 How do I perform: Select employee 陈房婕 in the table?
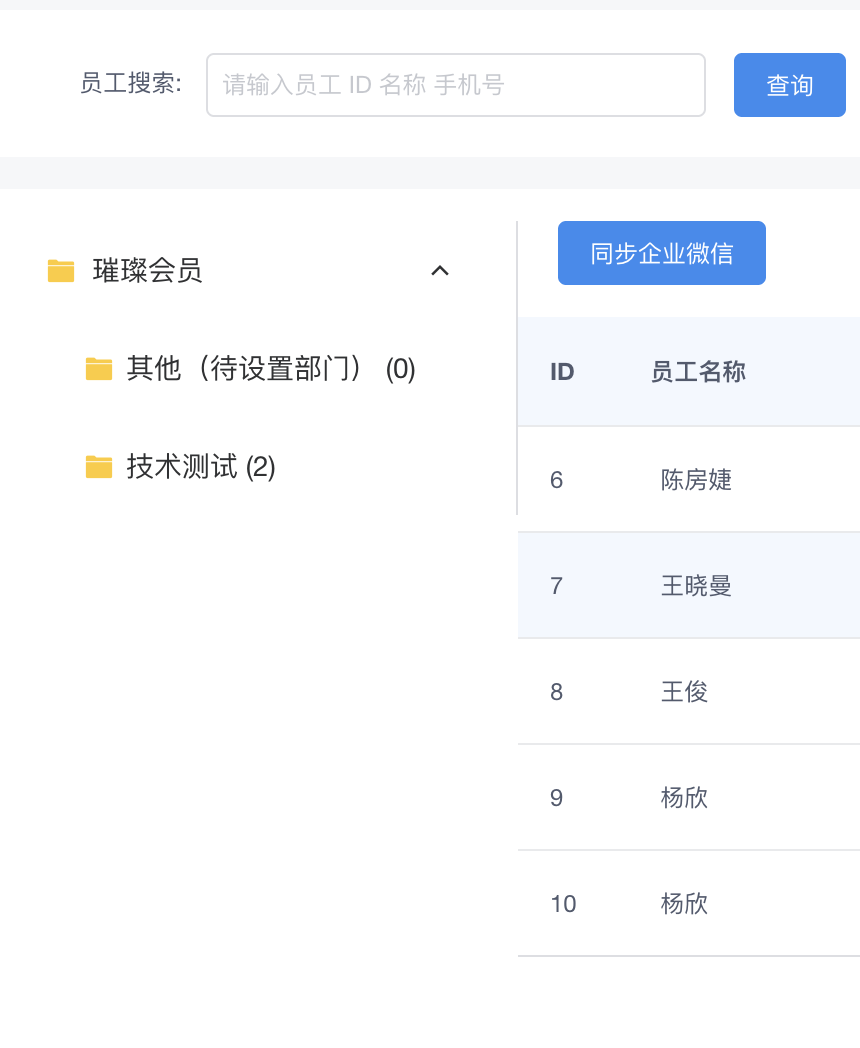coord(696,480)
